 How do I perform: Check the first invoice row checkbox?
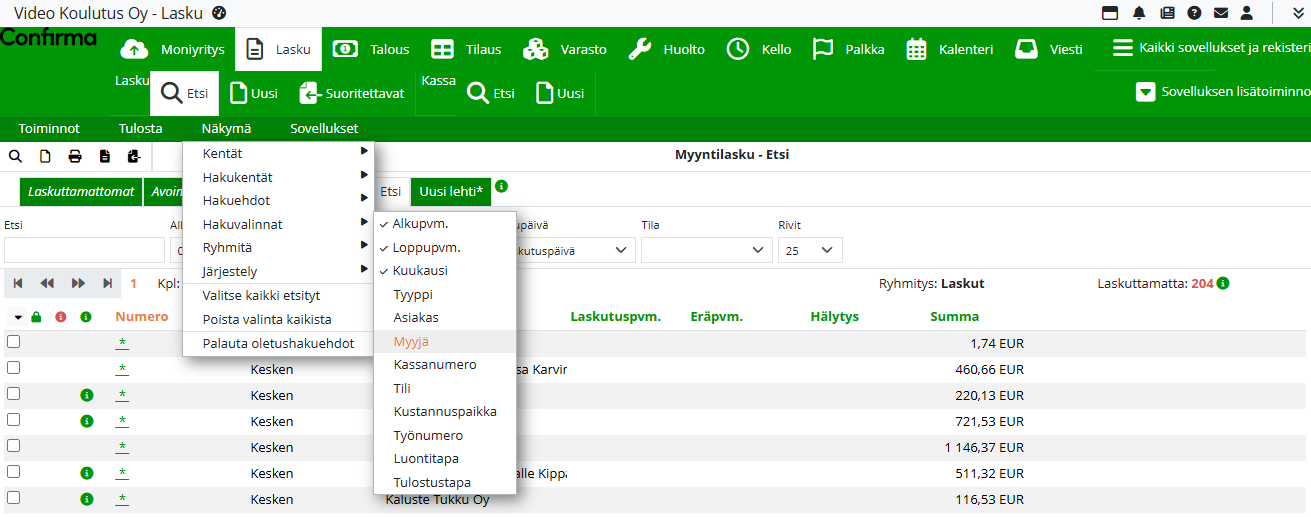click(14, 342)
